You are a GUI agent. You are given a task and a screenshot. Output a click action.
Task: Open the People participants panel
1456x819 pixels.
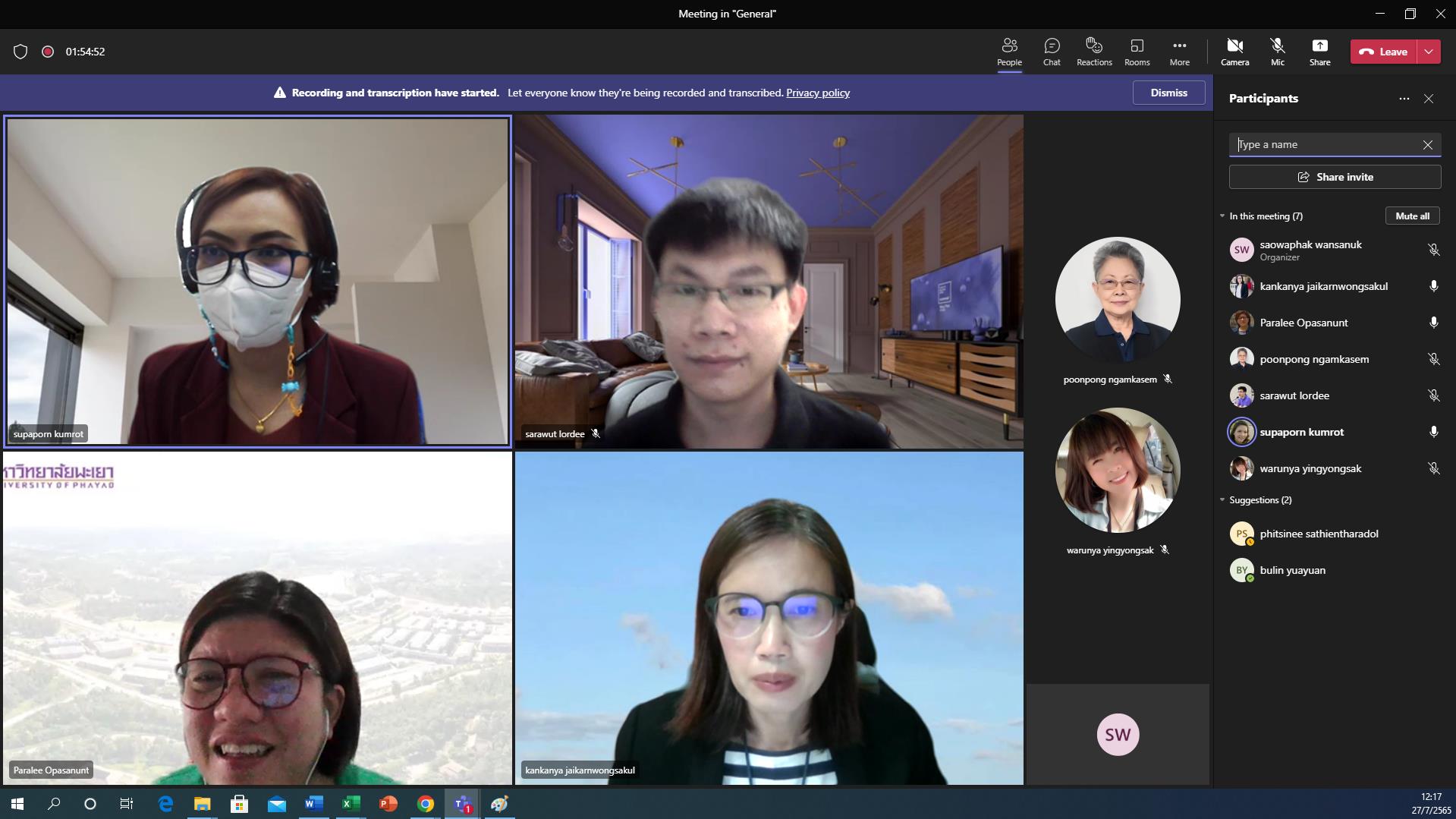point(1009,52)
